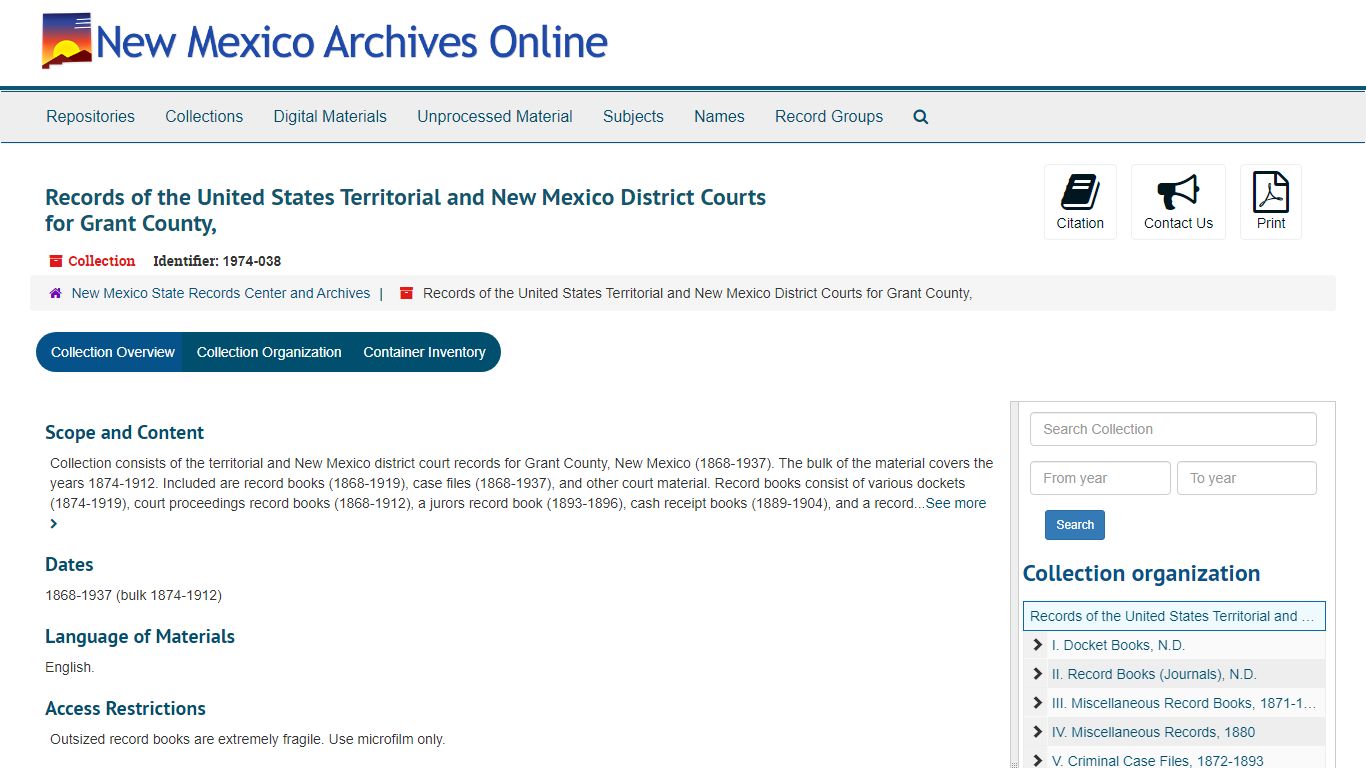Select root Records of the United States tree item

click(x=1174, y=616)
